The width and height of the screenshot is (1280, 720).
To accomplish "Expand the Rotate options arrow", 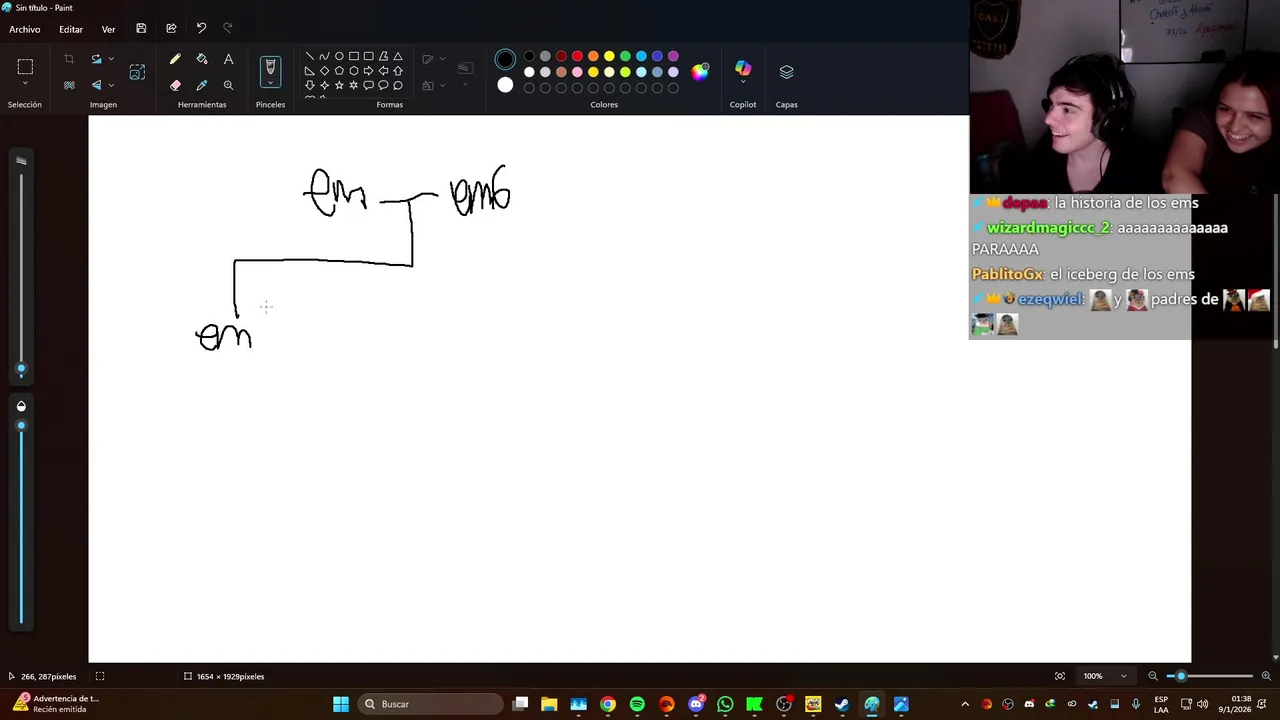I will pos(110,59).
